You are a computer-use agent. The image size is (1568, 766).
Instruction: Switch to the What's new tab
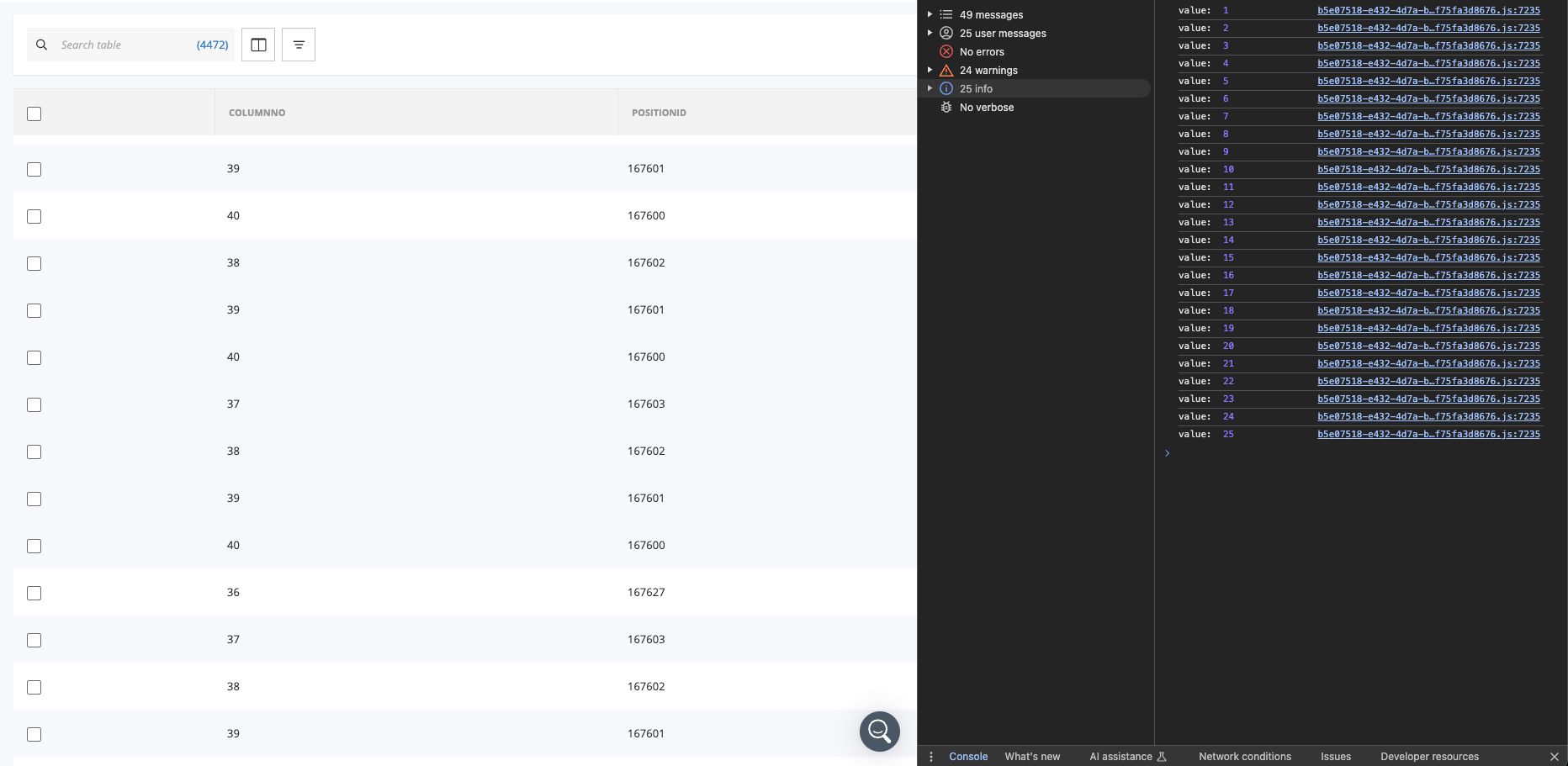1032,757
